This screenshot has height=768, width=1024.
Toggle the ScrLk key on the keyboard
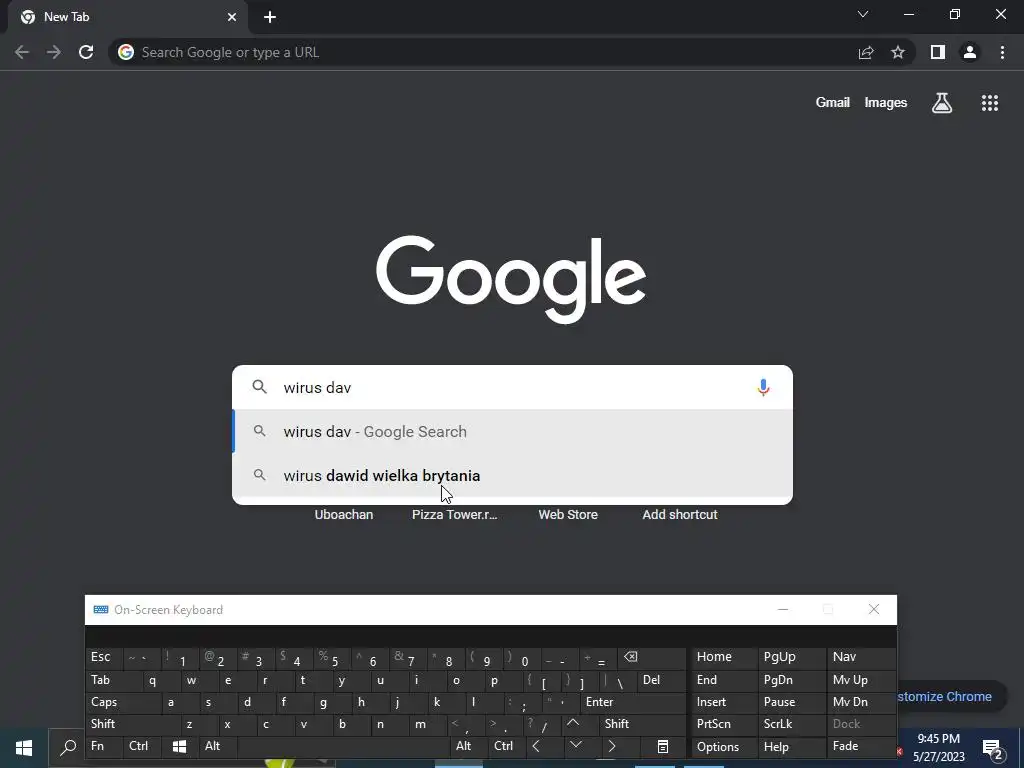point(791,724)
